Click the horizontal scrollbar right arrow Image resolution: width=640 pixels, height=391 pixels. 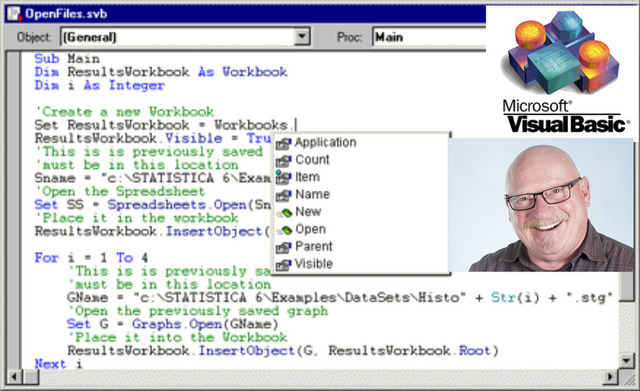(x=611, y=376)
